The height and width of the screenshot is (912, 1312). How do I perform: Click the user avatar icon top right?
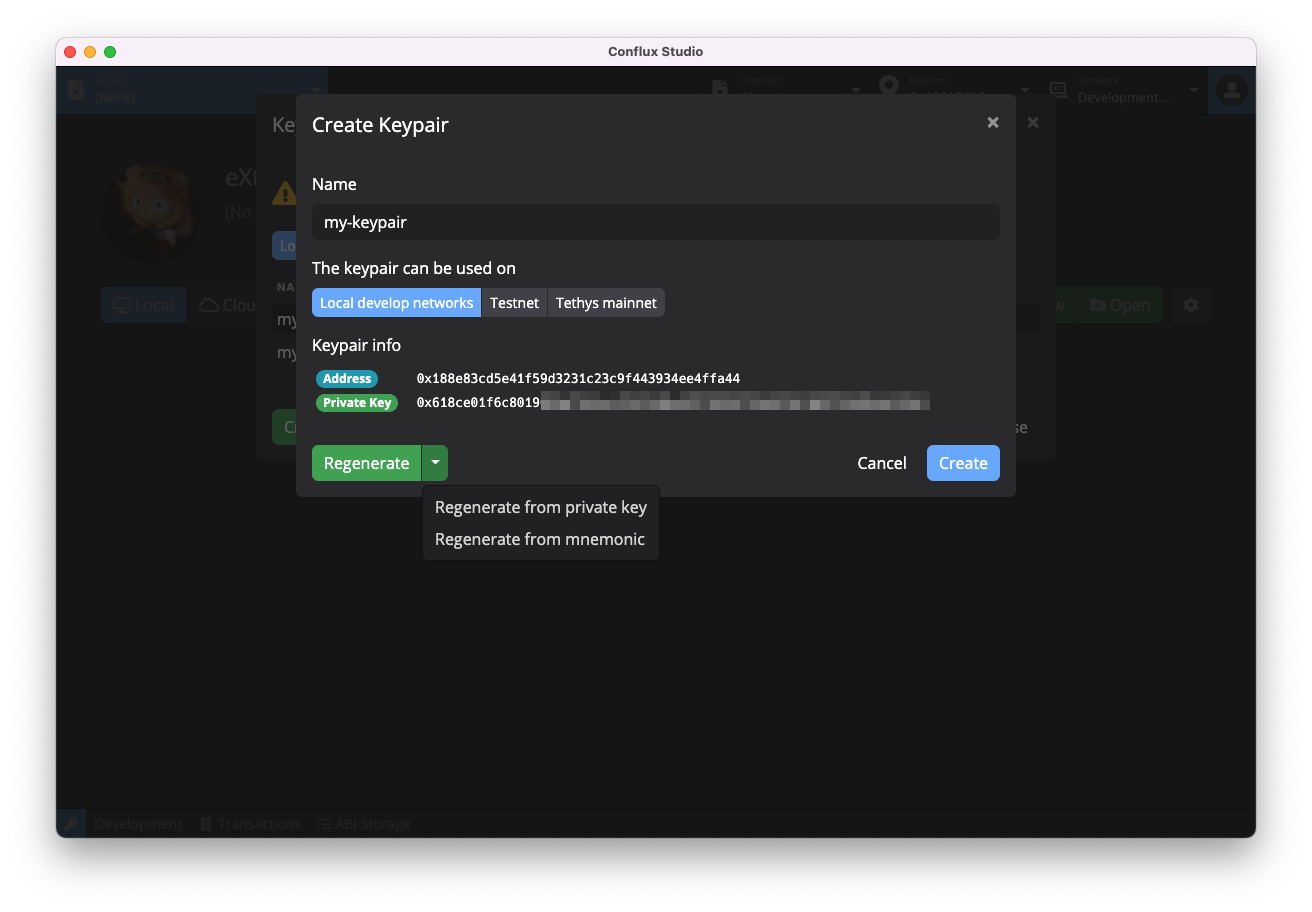pyautogui.click(x=1232, y=90)
